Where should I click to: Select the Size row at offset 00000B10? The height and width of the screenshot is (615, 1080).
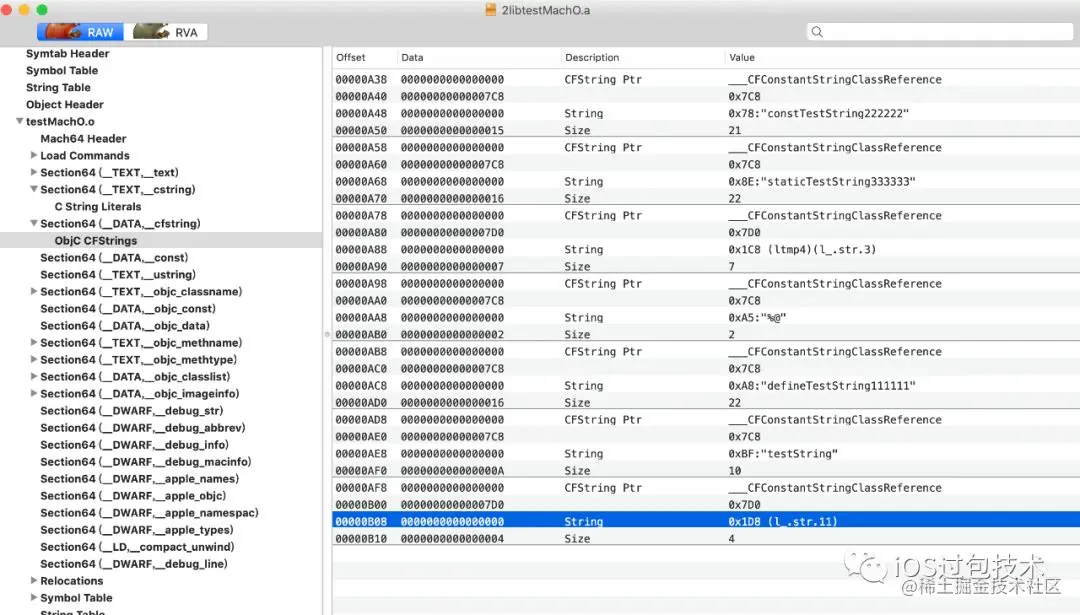(x=706, y=539)
